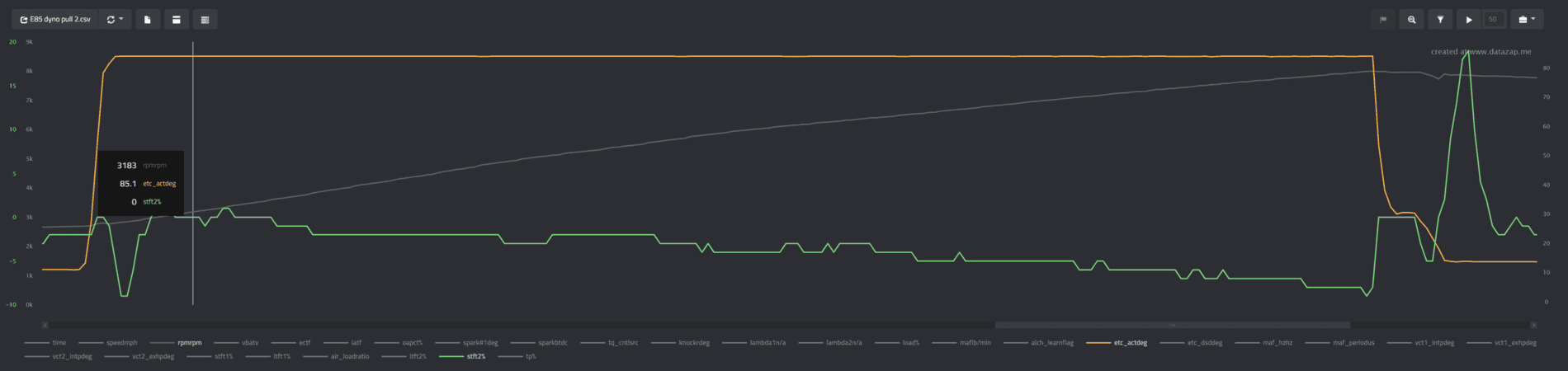Start playback with the play button
Image resolution: width=1568 pixels, height=371 pixels.
1469,19
